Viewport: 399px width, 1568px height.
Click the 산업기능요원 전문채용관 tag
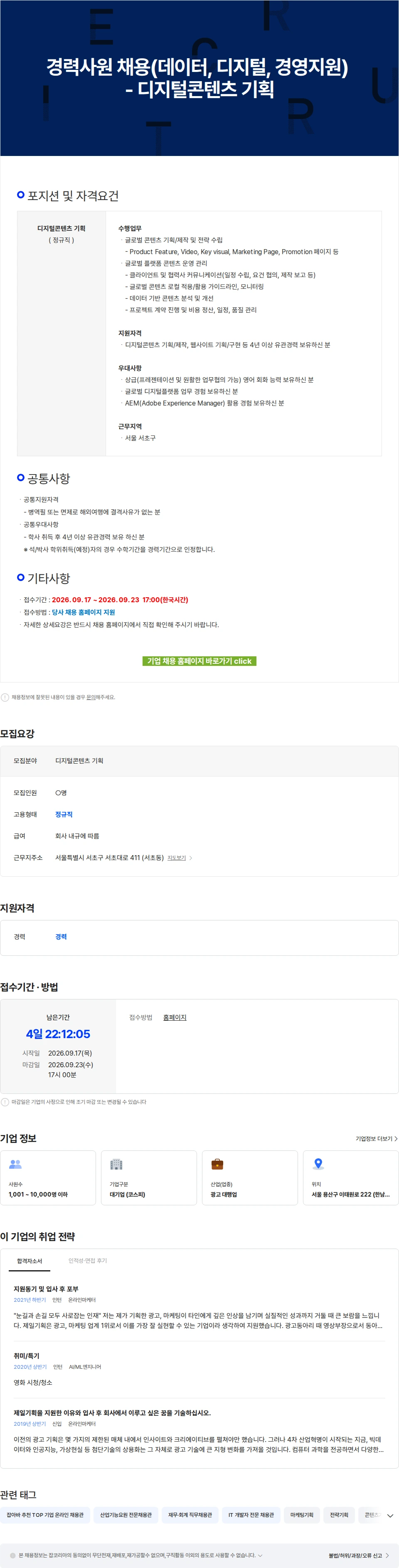126,1514
